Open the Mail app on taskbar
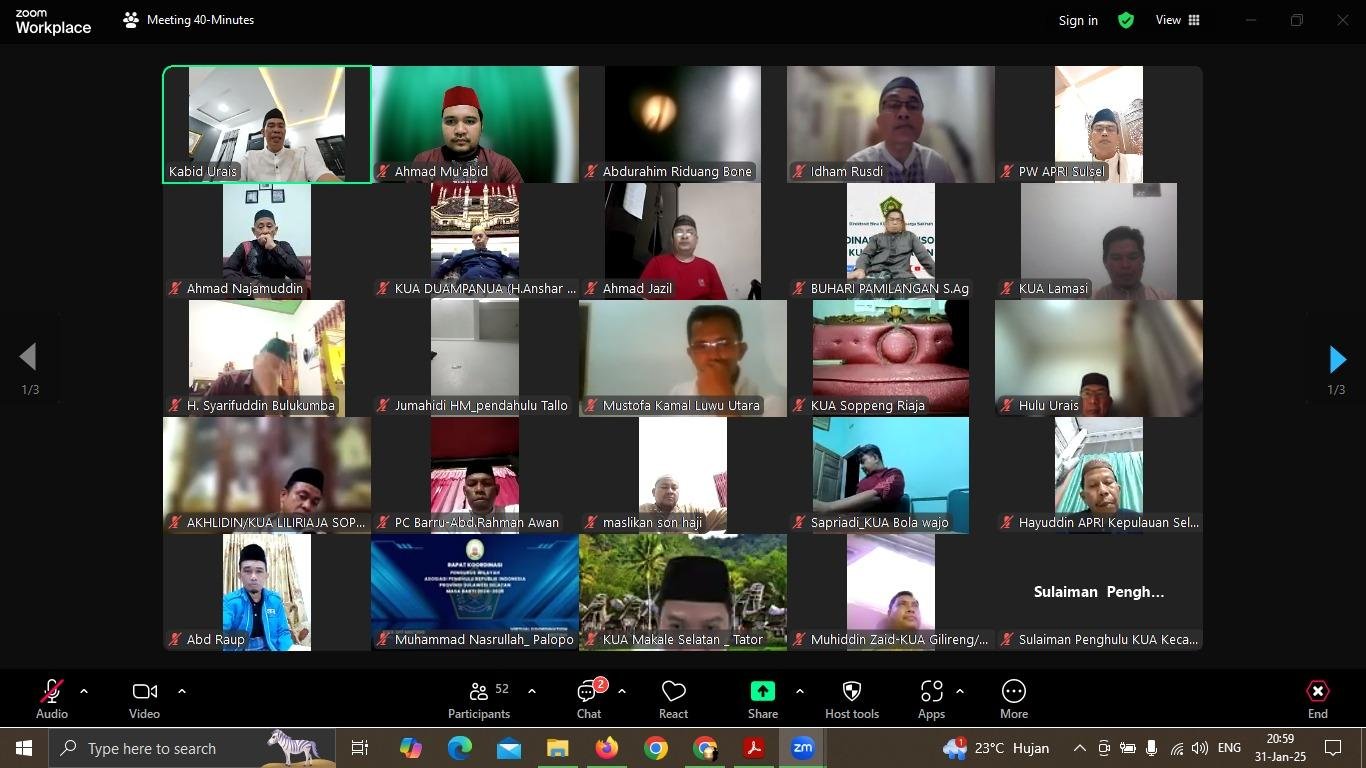Screen dimensions: 1366x768 point(509,748)
